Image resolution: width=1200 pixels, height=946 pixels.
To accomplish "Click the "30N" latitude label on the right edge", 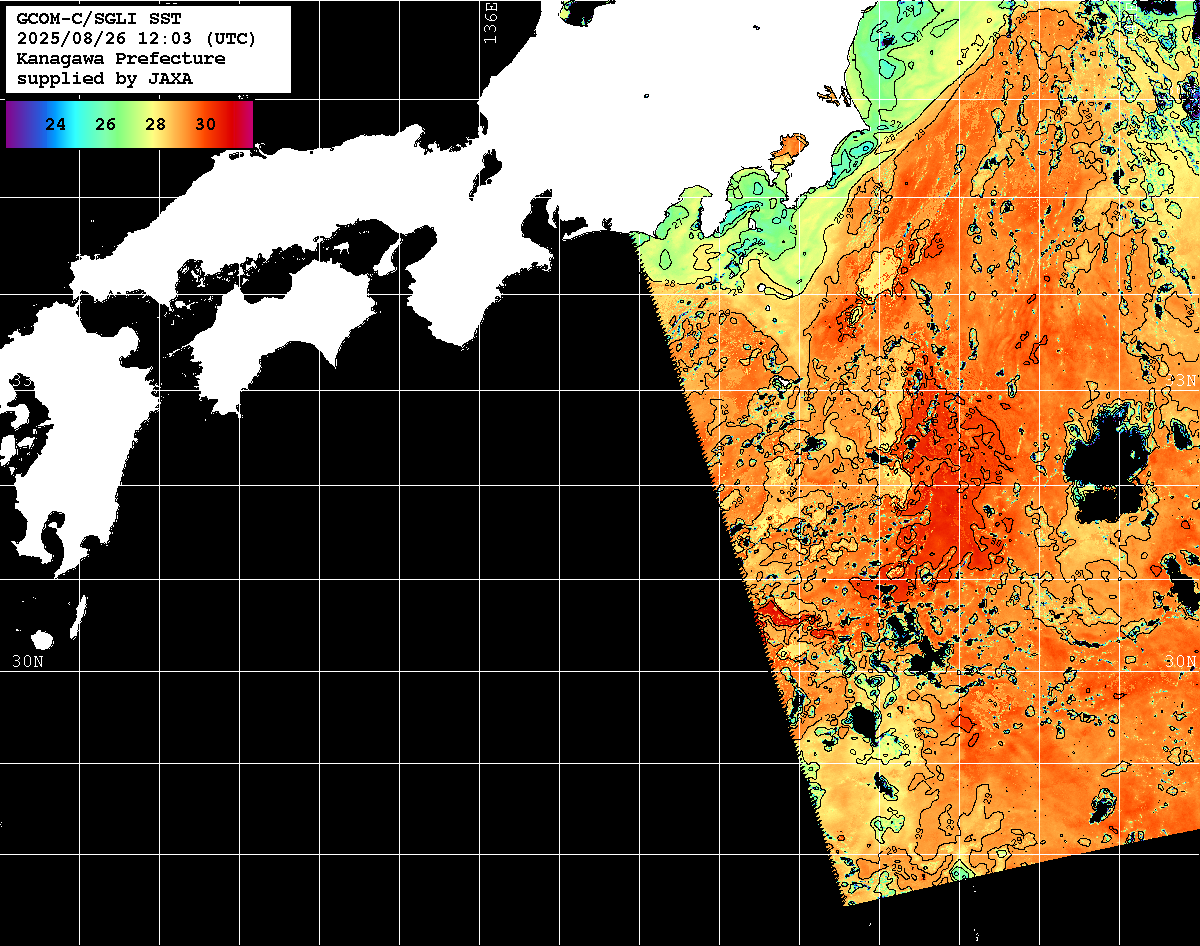I will pos(1181,662).
